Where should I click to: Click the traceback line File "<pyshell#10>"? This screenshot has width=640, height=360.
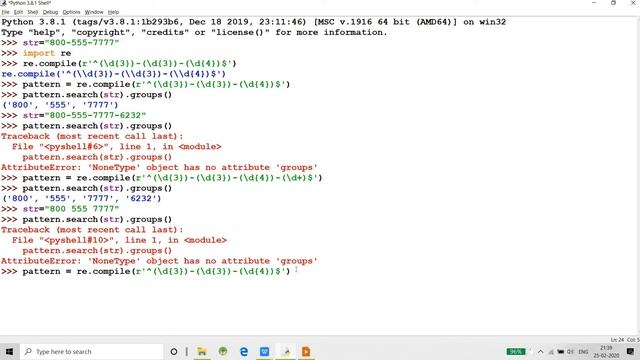pos(119,240)
